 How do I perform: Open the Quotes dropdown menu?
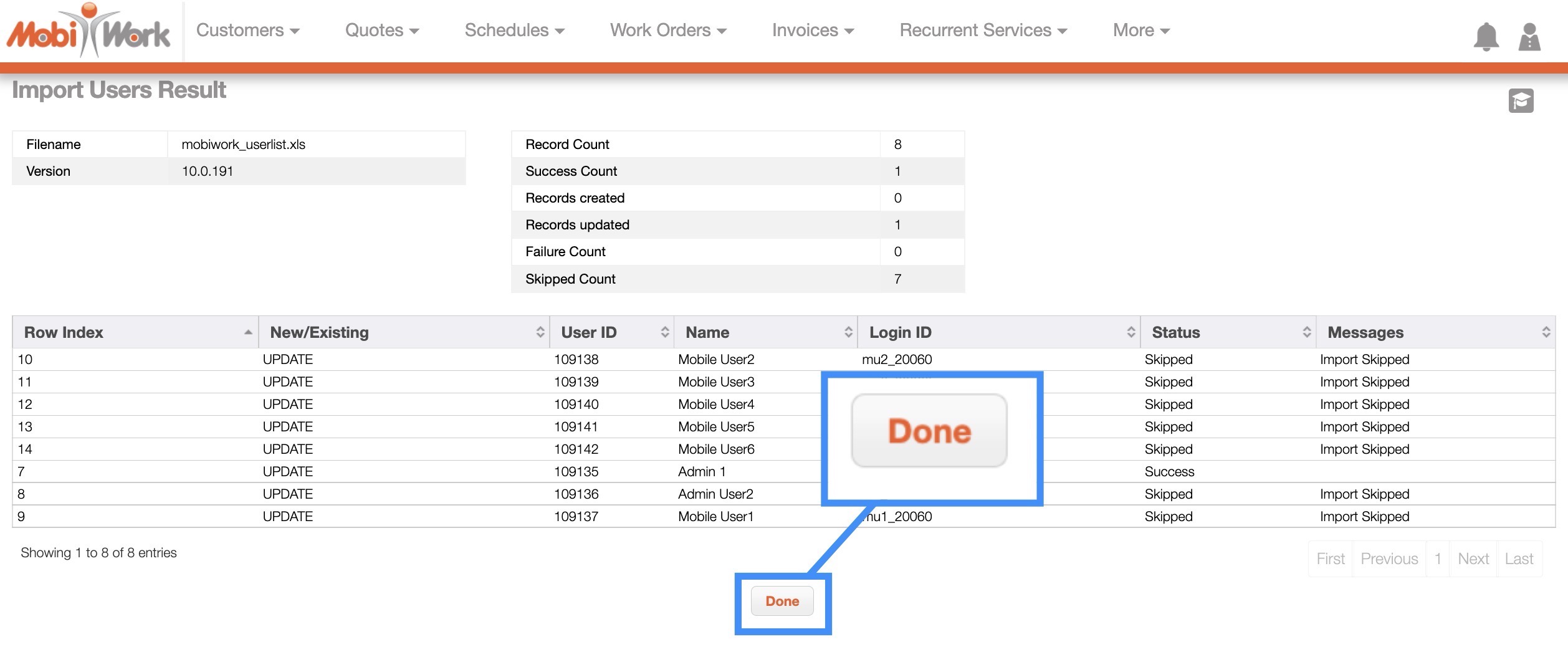(381, 30)
